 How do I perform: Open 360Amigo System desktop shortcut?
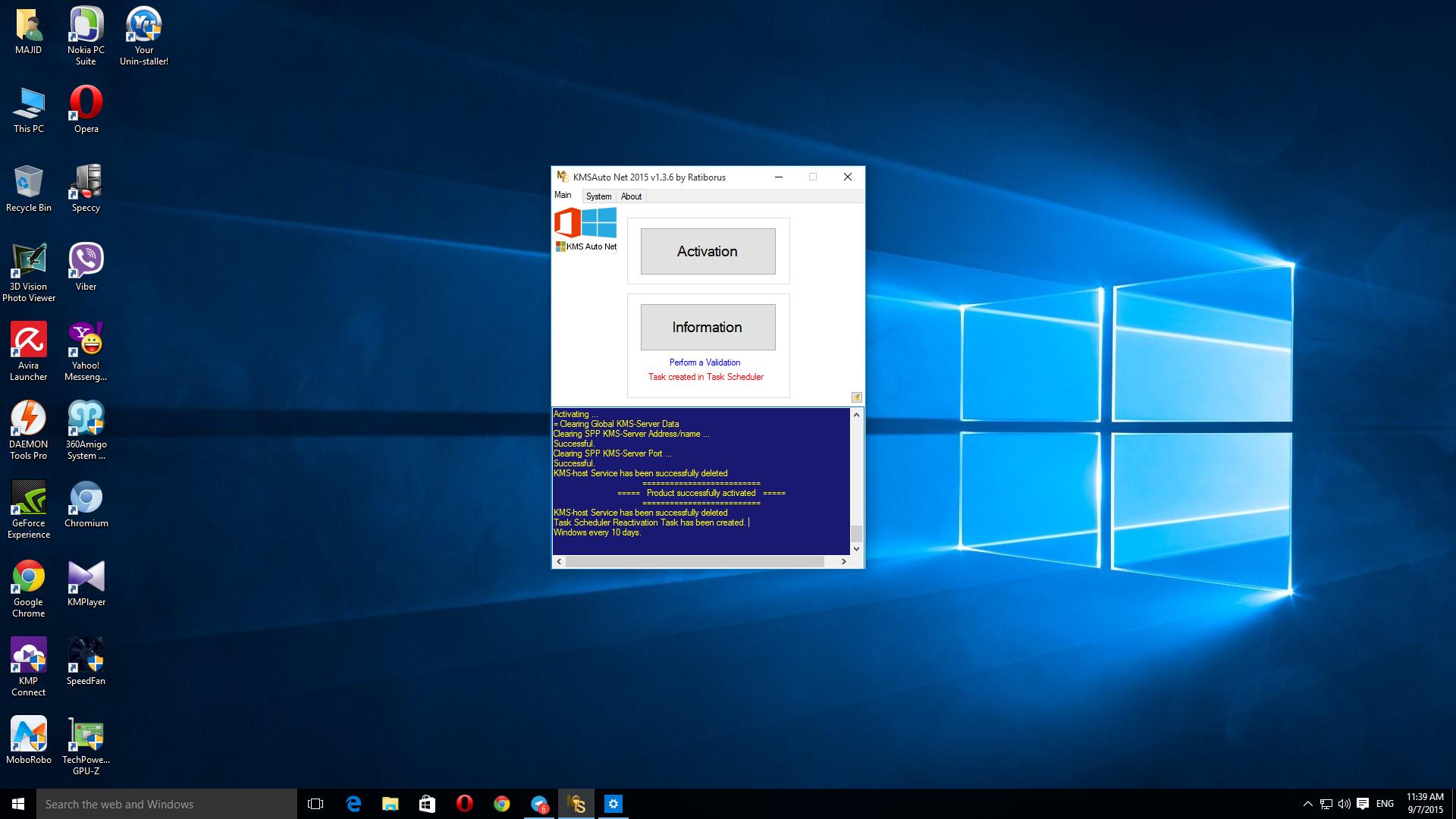[x=86, y=431]
